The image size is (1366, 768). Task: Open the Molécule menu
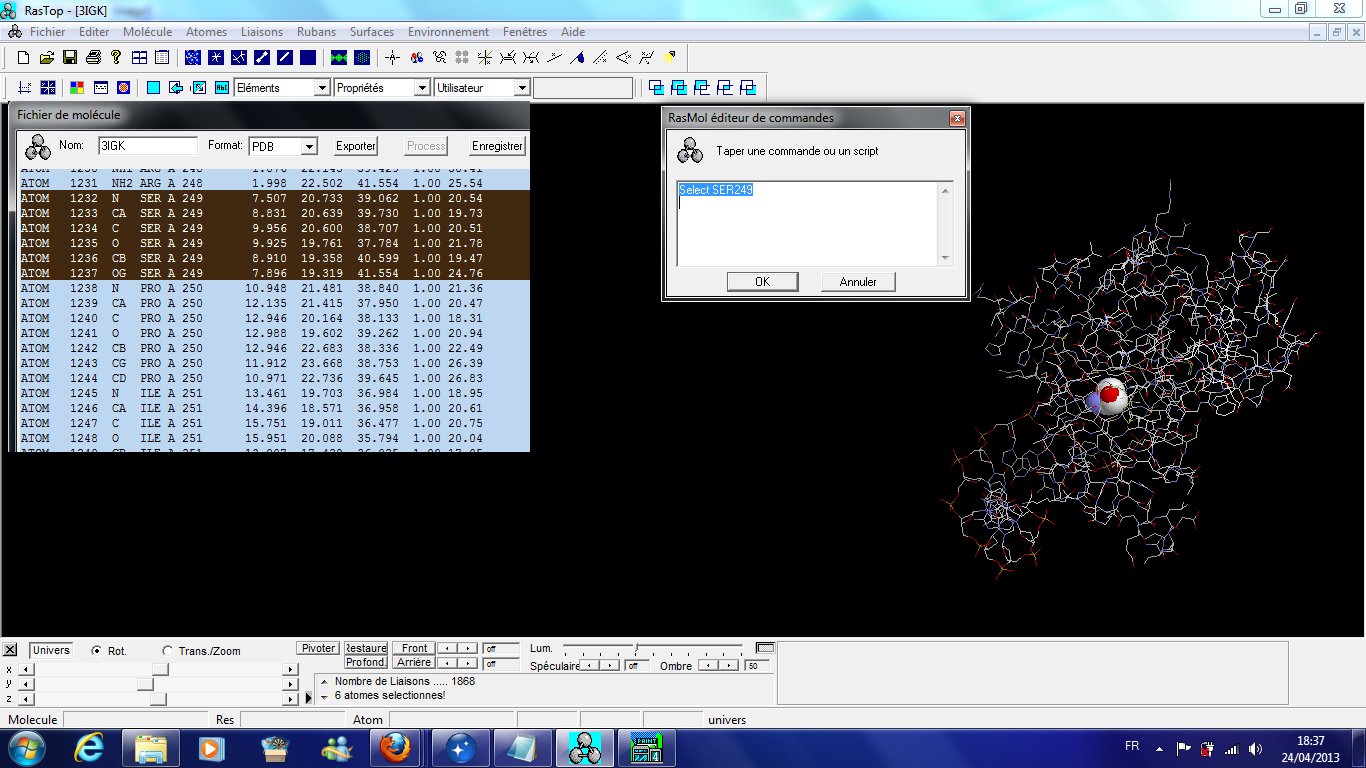point(147,32)
